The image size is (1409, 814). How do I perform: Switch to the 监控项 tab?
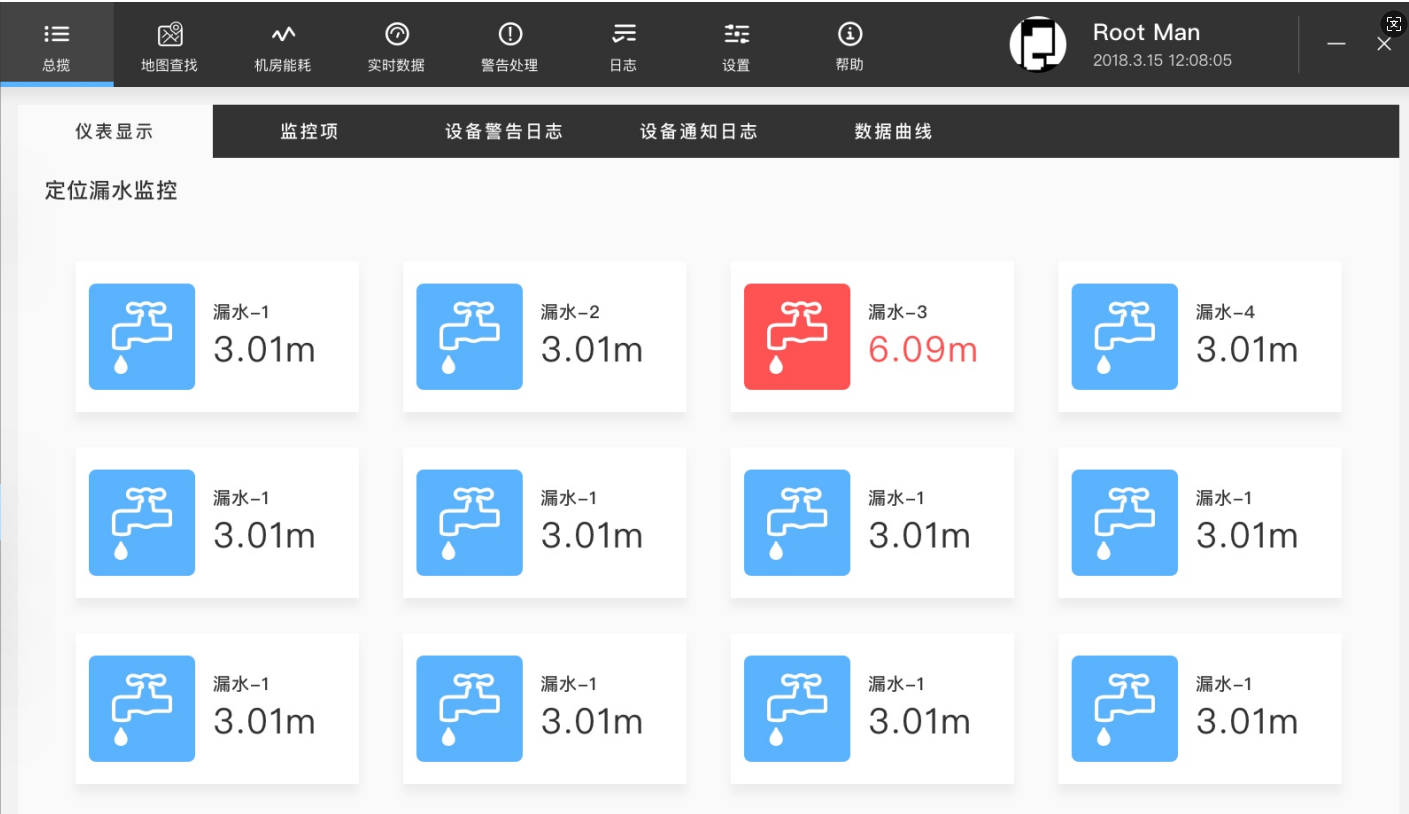(310, 132)
